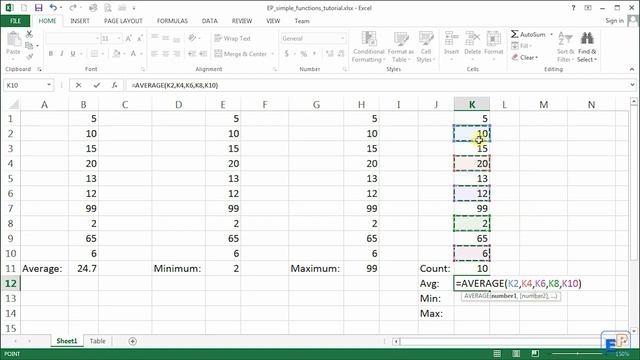The image size is (640, 360).
Task: Click the Accounting dollar format icon
Action: click(x=287, y=53)
